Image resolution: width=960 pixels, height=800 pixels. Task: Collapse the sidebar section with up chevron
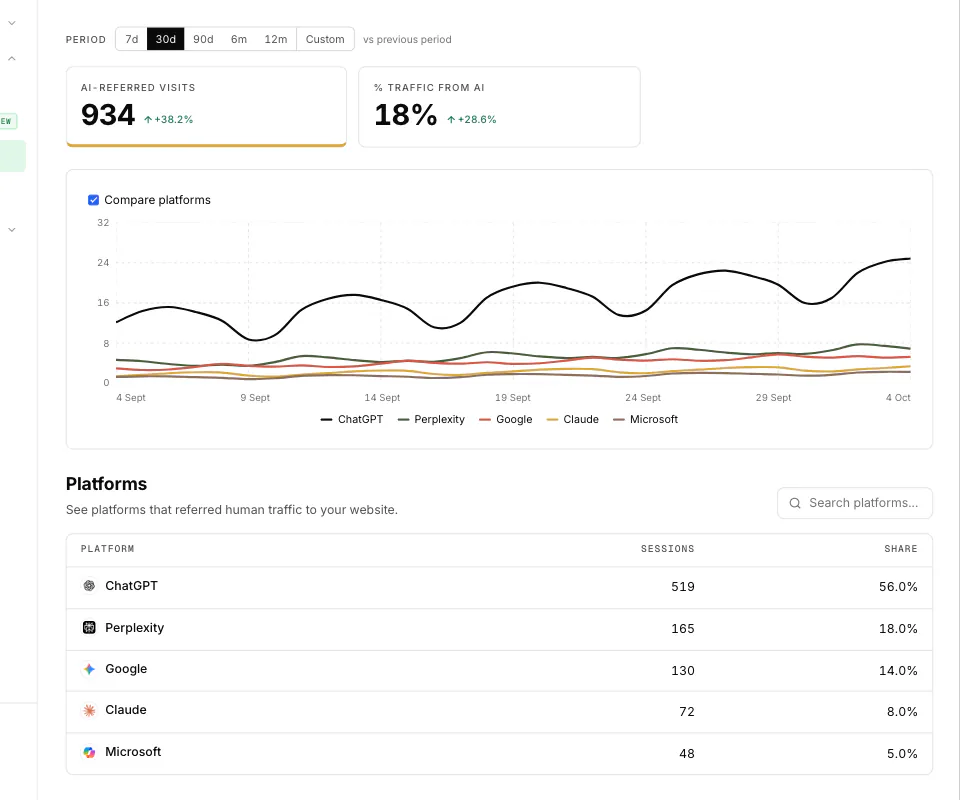[x=12, y=59]
